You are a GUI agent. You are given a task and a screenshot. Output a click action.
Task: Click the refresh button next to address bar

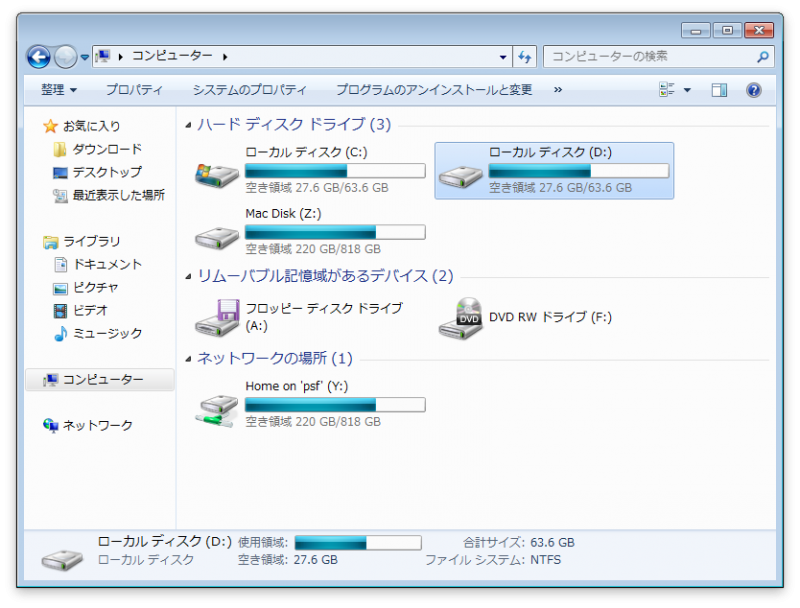point(524,57)
